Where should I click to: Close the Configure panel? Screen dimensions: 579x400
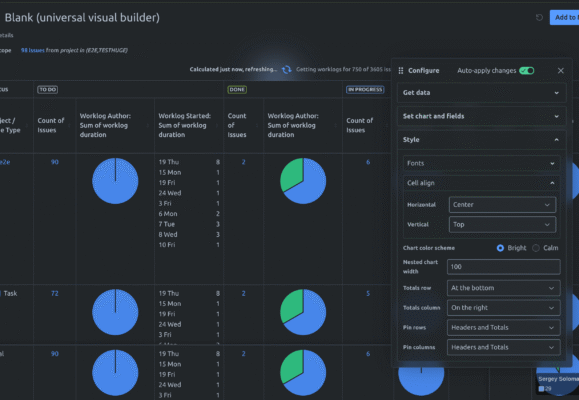coord(561,71)
